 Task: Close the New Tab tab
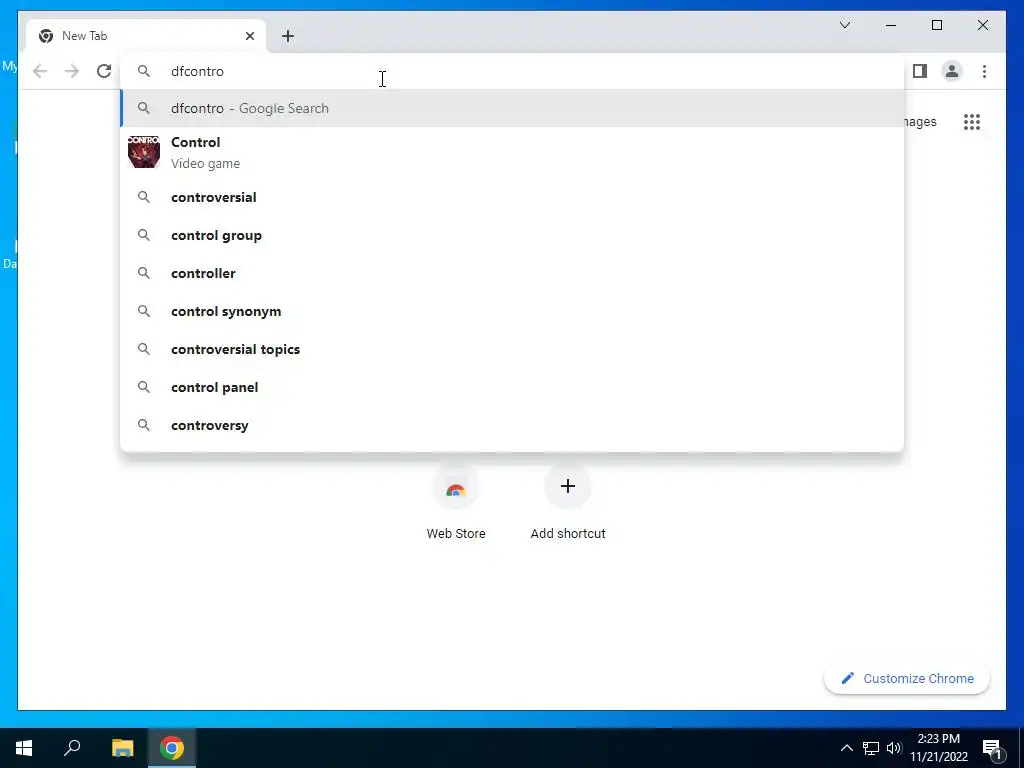[x=249, y=36]
